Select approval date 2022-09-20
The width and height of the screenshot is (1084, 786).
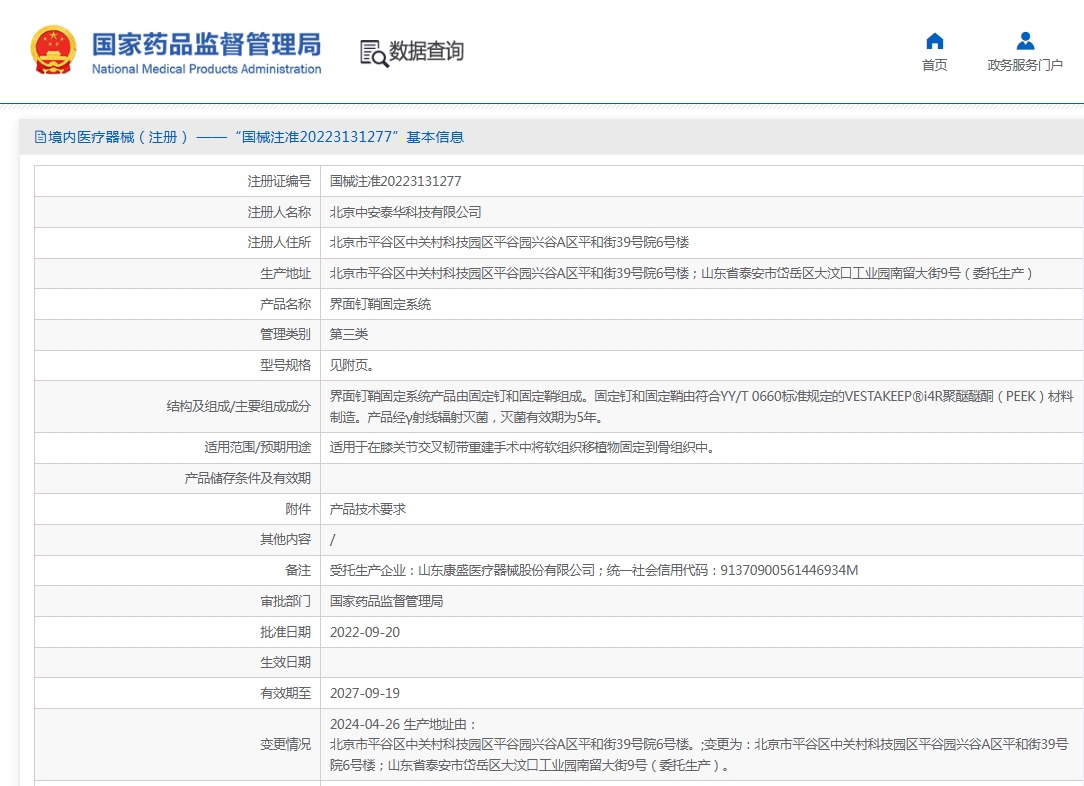coord(365,632)
